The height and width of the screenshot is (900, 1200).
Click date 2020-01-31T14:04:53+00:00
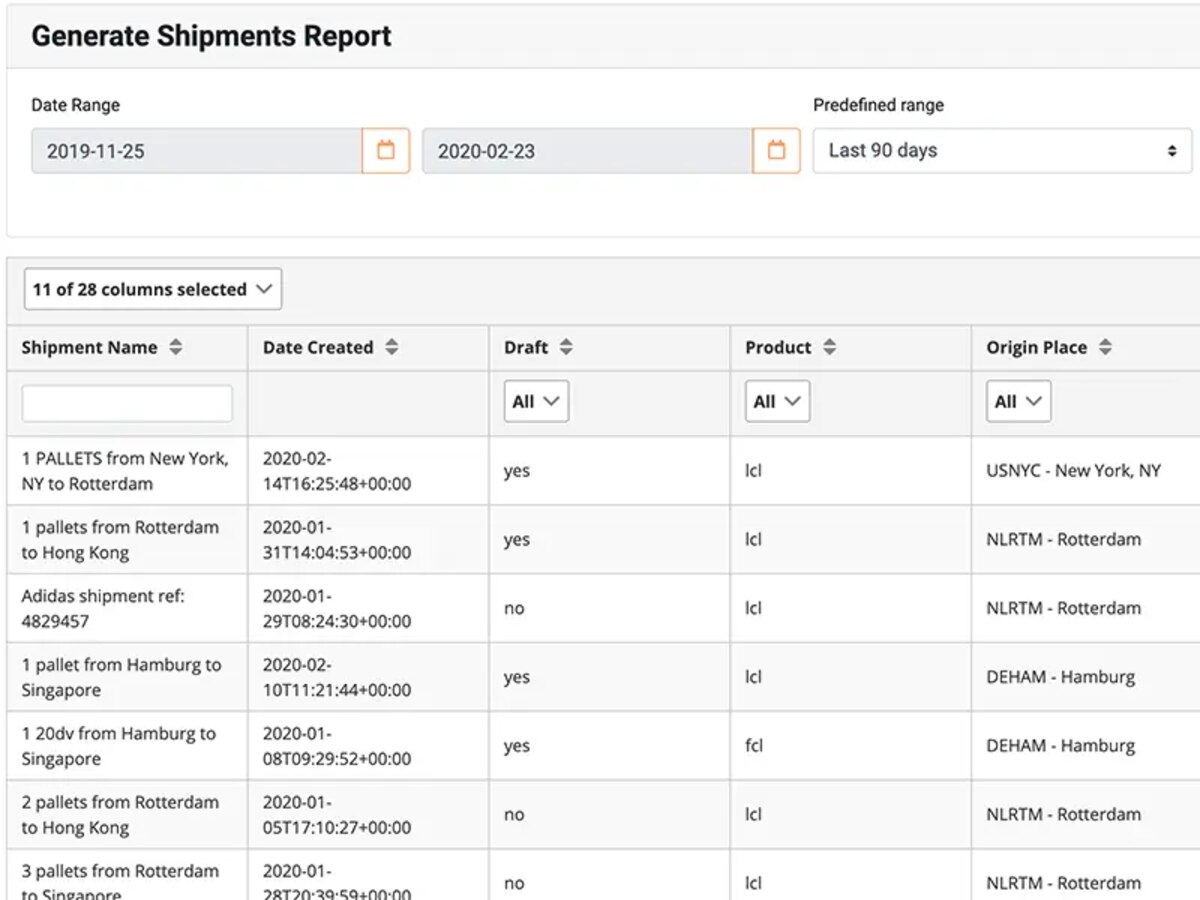click(x=337, y=540)
